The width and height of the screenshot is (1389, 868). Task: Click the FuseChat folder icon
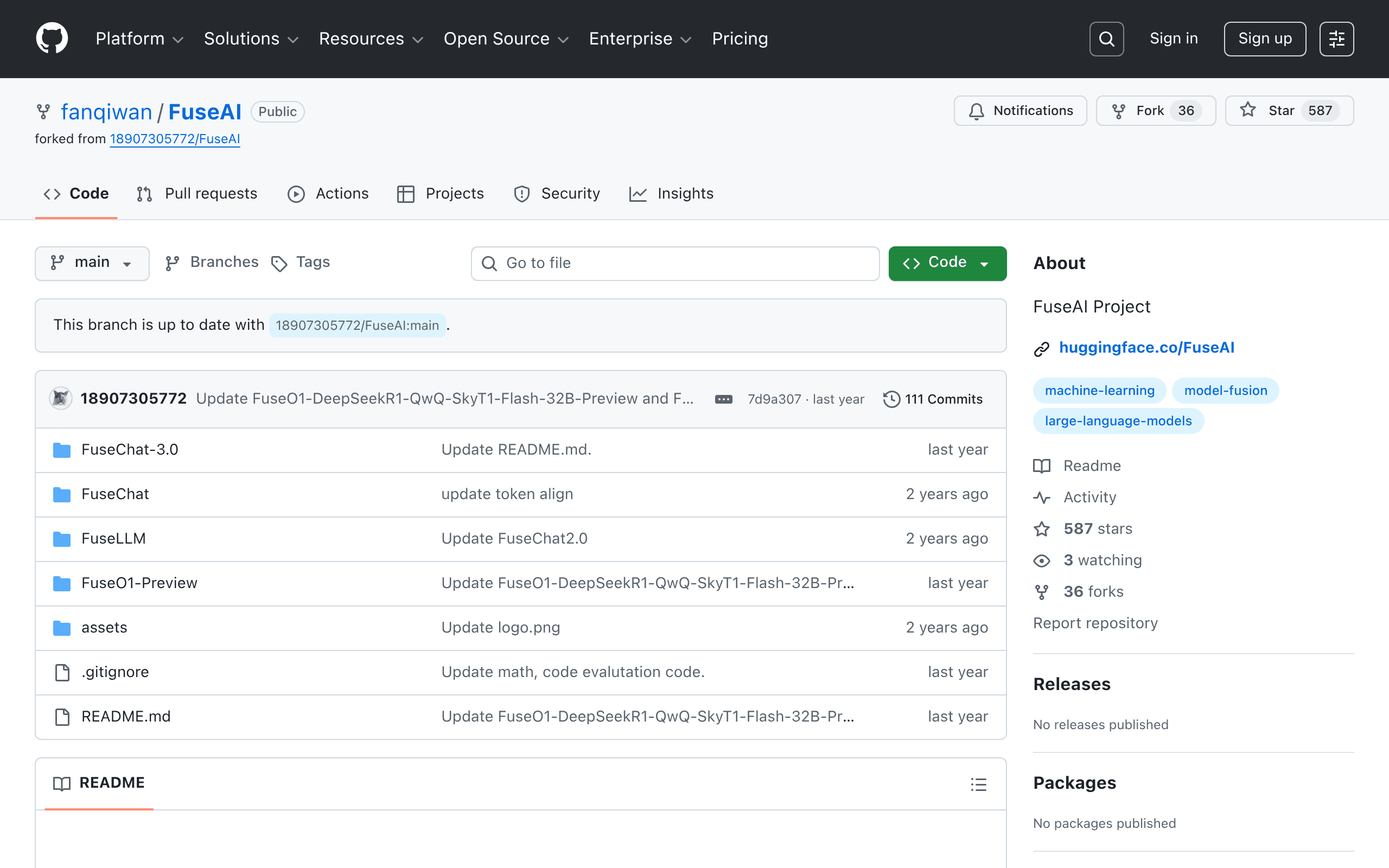tap(62, 495)
